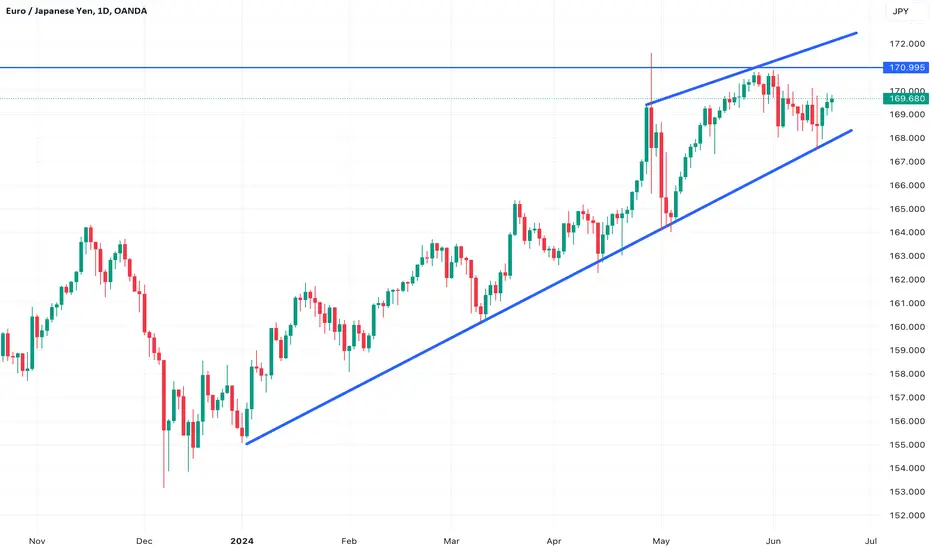932x550 pixels.
Task: Click the Feb label on time axis
Action: click(349, 541)
